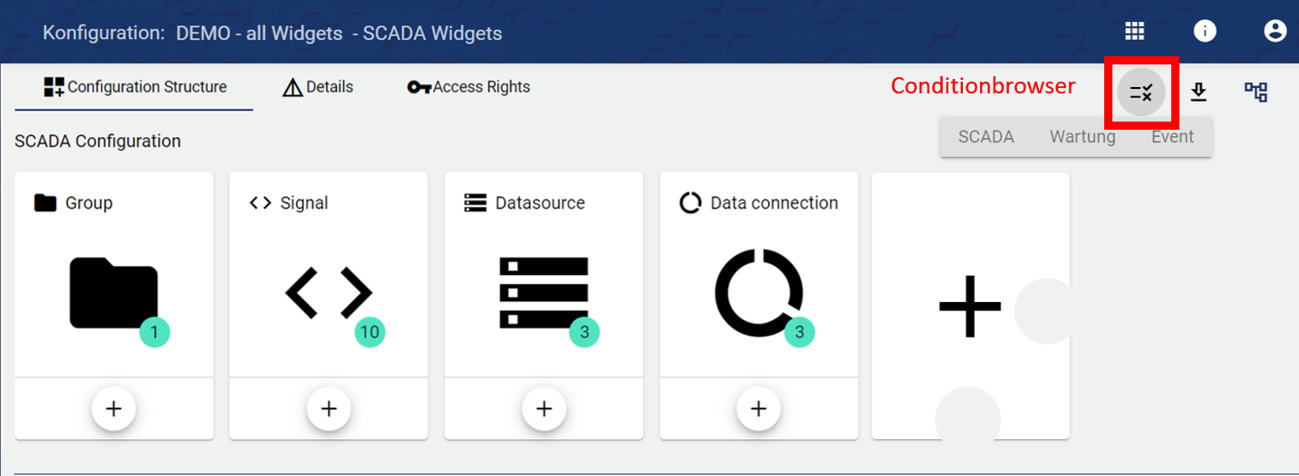This screenshot has height=476, width=1299.
Task: Switch to the Details tab
Action: tap(318, 87)
